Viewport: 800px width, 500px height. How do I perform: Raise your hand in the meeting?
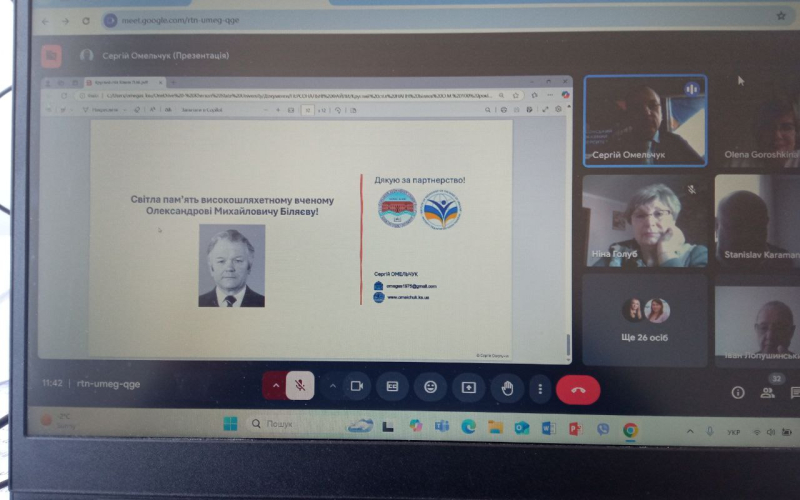507,388
